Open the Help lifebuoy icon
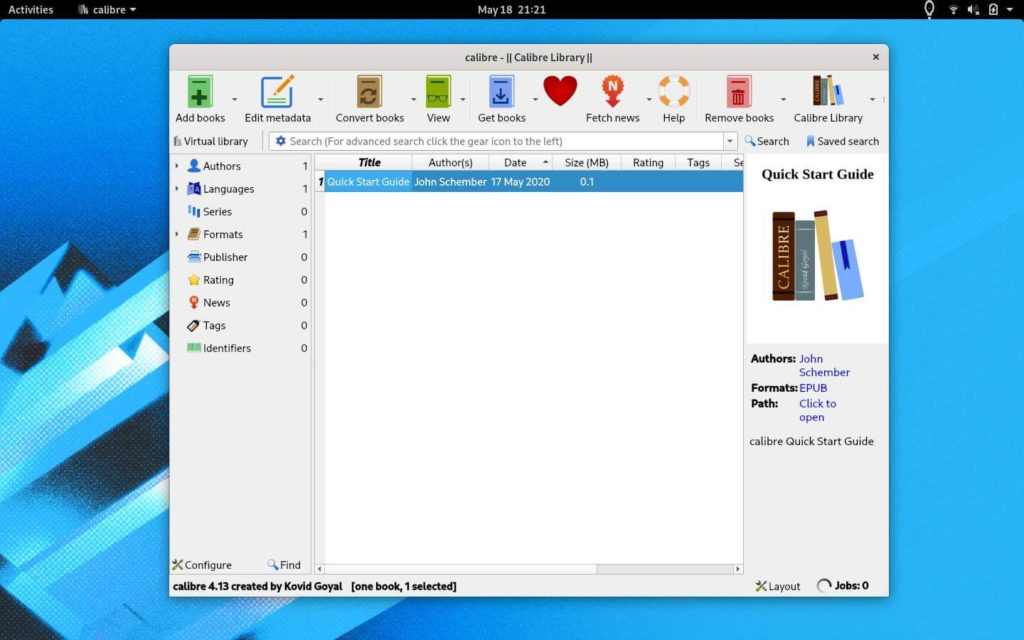 (674, 93)
